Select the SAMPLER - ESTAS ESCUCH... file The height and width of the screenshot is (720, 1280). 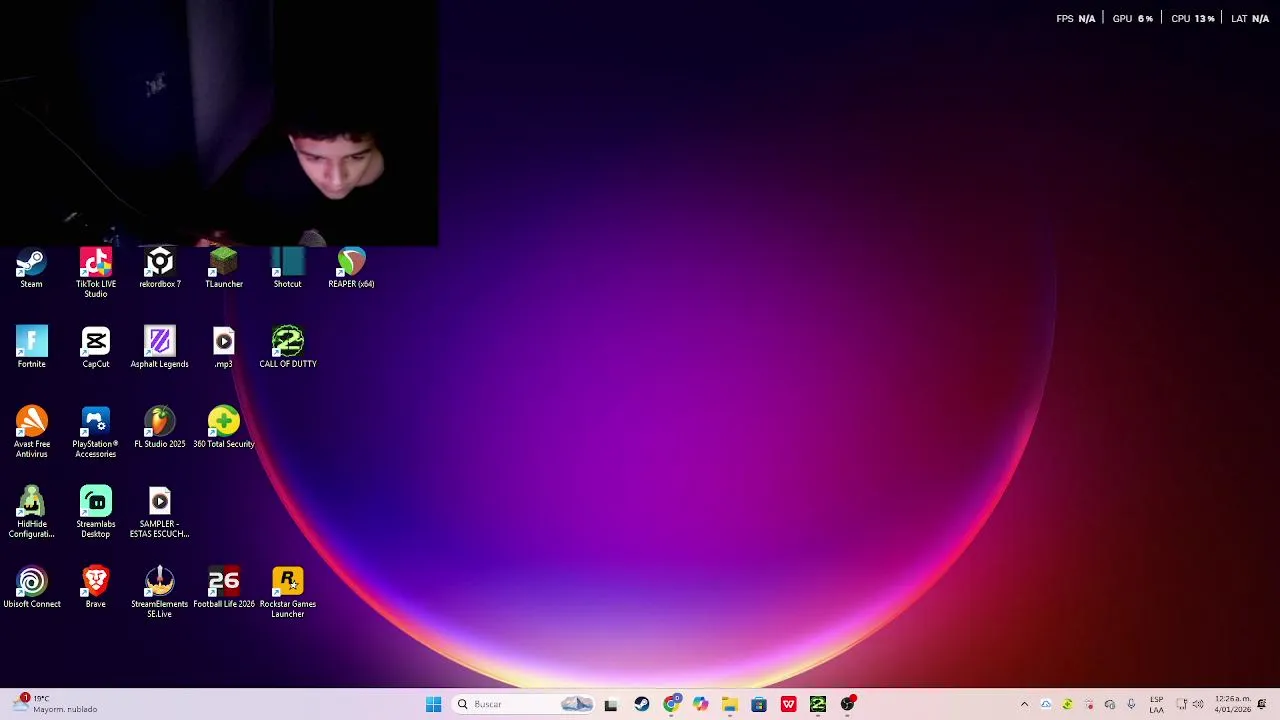159,512
